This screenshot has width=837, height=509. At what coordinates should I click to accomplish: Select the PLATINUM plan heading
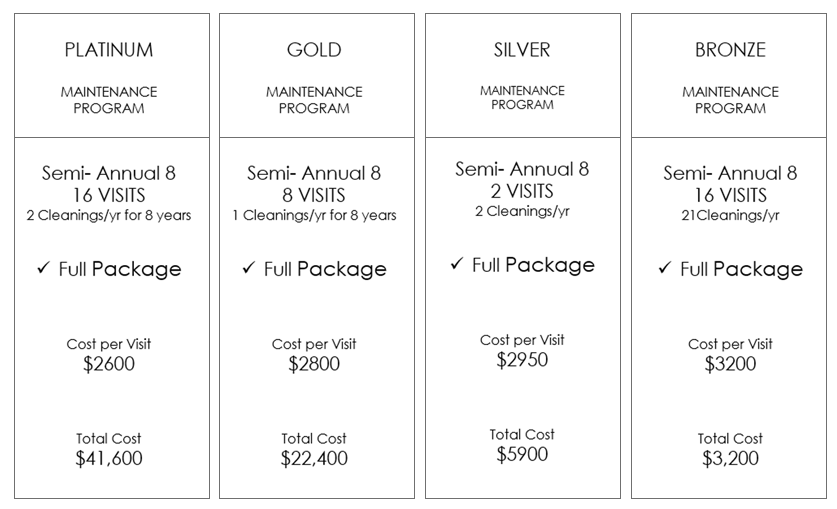click(109, 50)
